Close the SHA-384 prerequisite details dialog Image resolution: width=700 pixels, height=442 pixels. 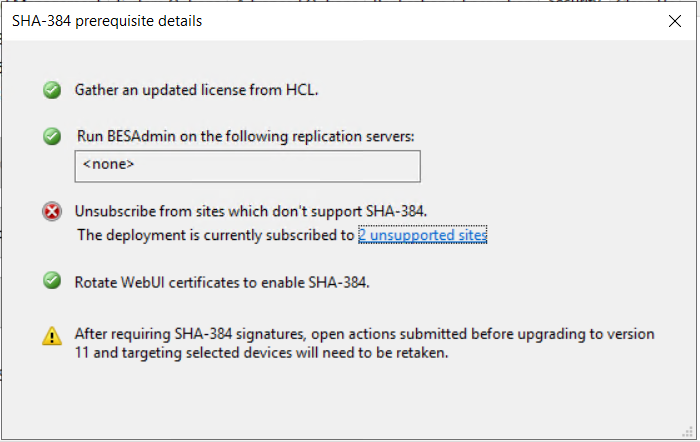675,20
